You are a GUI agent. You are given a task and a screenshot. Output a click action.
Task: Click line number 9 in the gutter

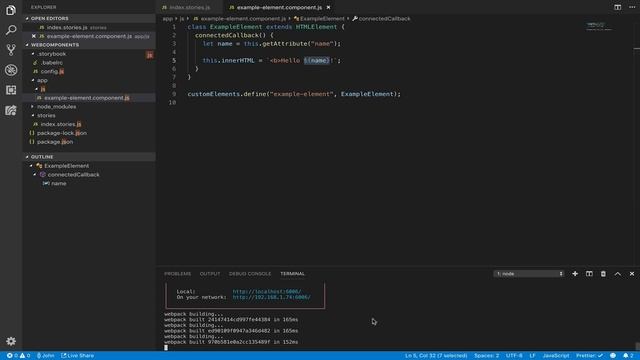(x=174, y=94)
